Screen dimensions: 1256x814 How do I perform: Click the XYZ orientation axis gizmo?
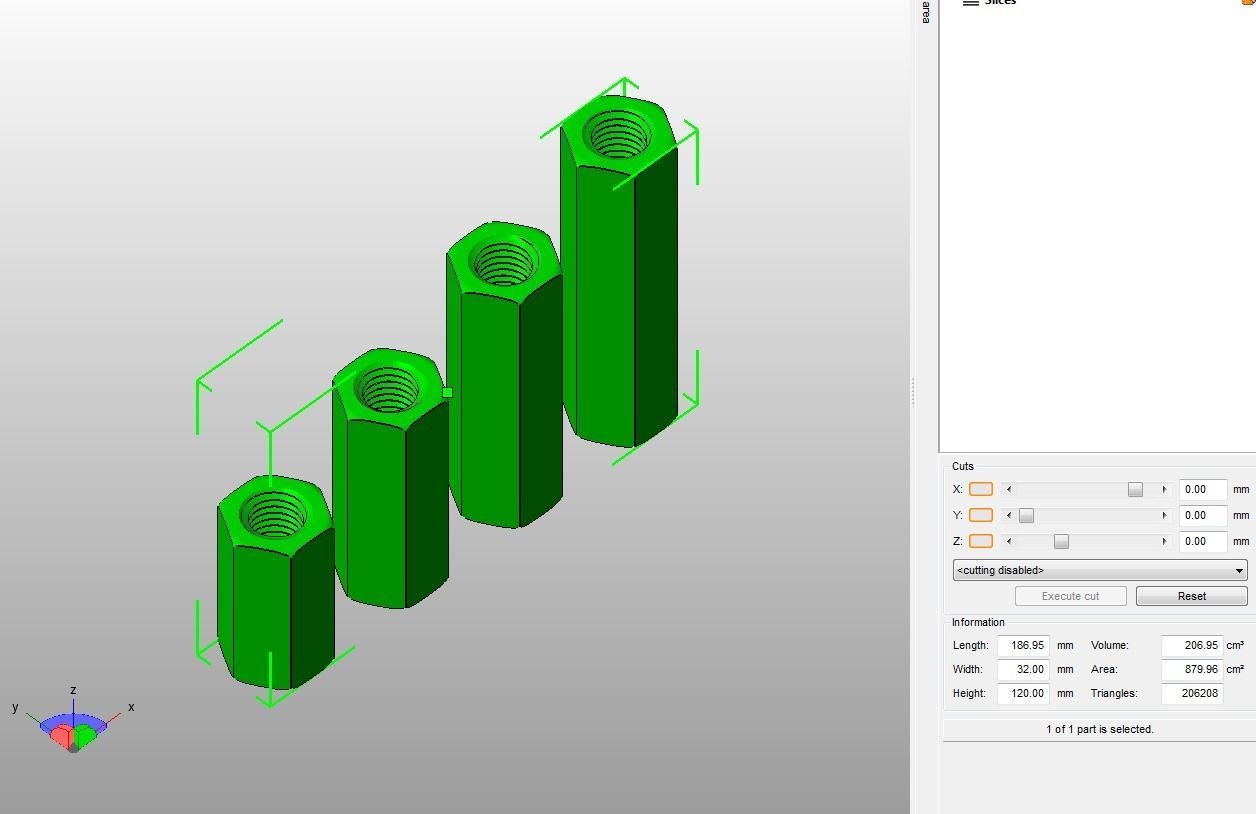73,721
